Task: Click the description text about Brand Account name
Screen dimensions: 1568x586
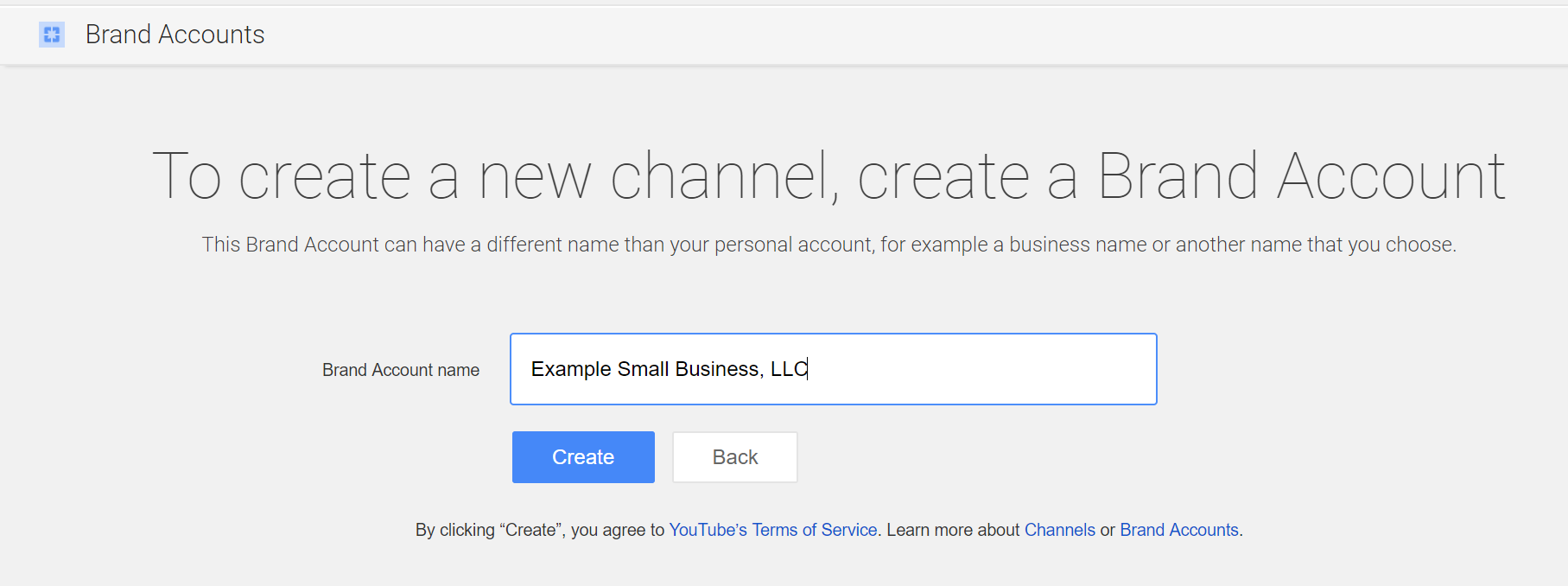Action: [829, 245]
